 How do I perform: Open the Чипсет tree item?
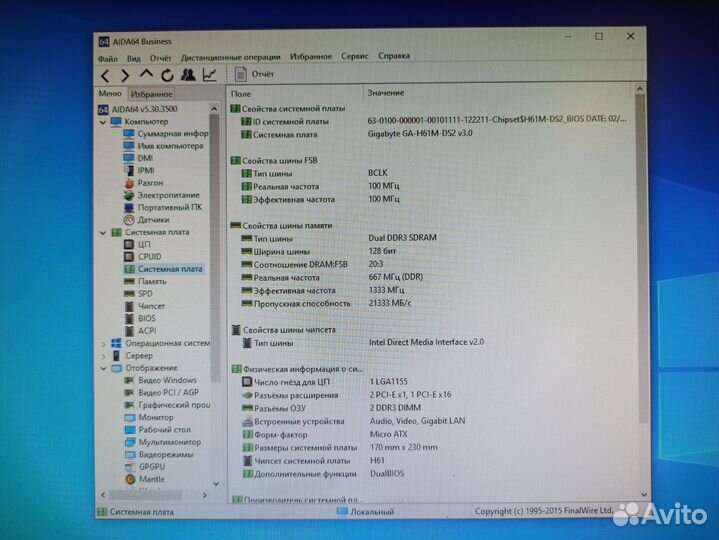tap(144, 306)
